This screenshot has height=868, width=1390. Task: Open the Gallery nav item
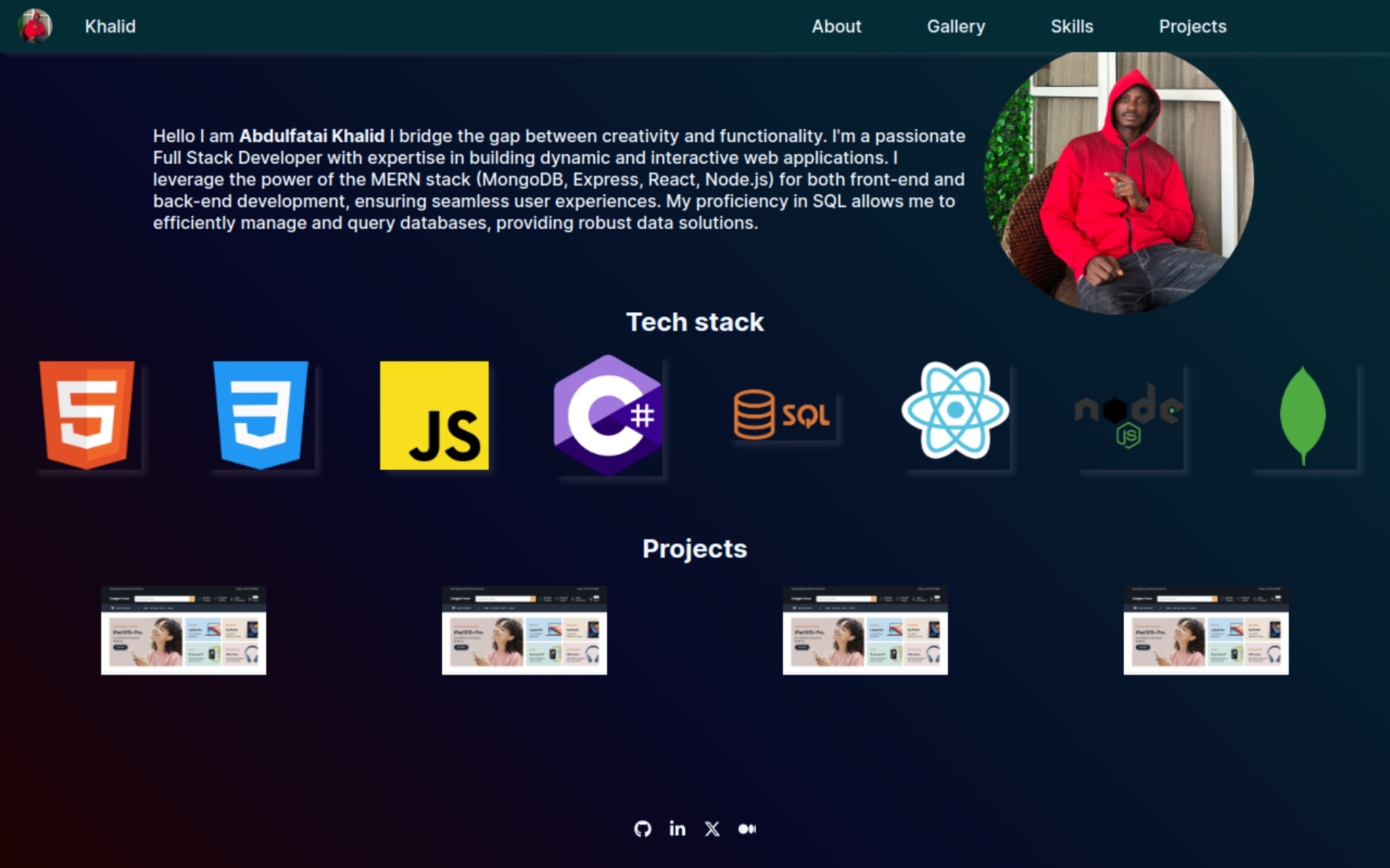[956, 26]
